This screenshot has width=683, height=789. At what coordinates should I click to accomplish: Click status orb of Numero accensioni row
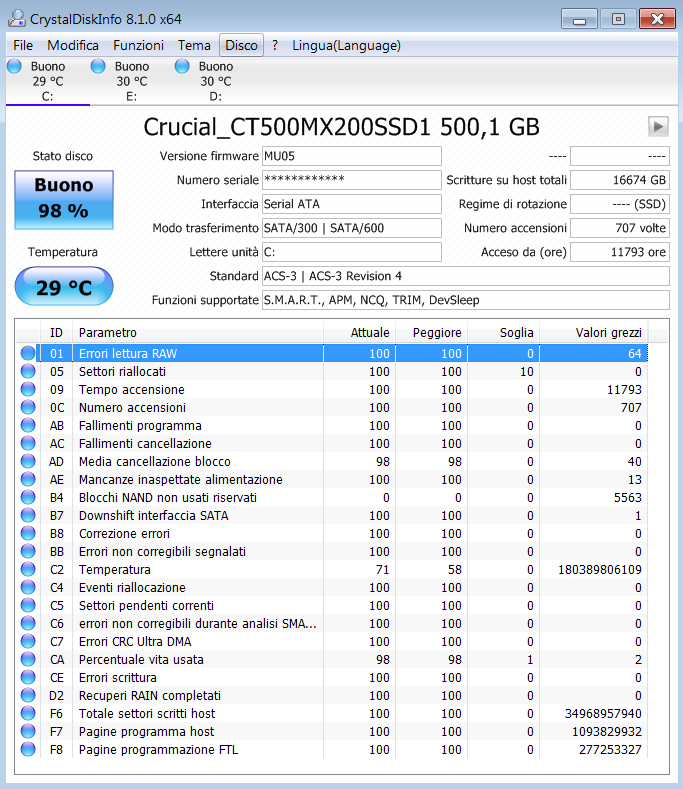click(x=28, y=408)
